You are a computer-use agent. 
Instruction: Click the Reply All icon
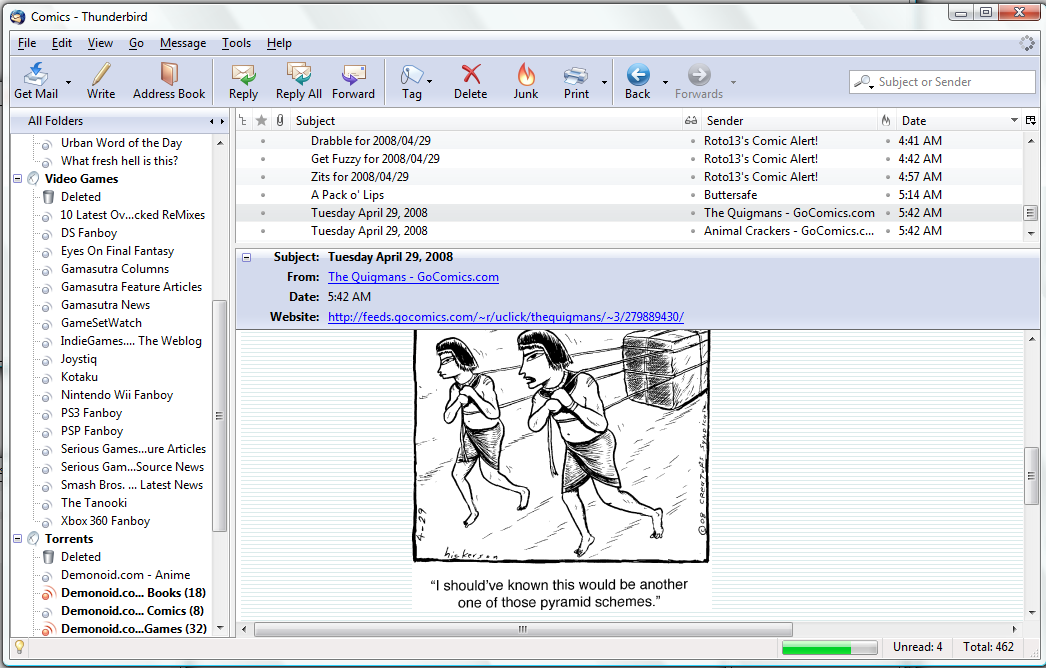tap(299, 74)
